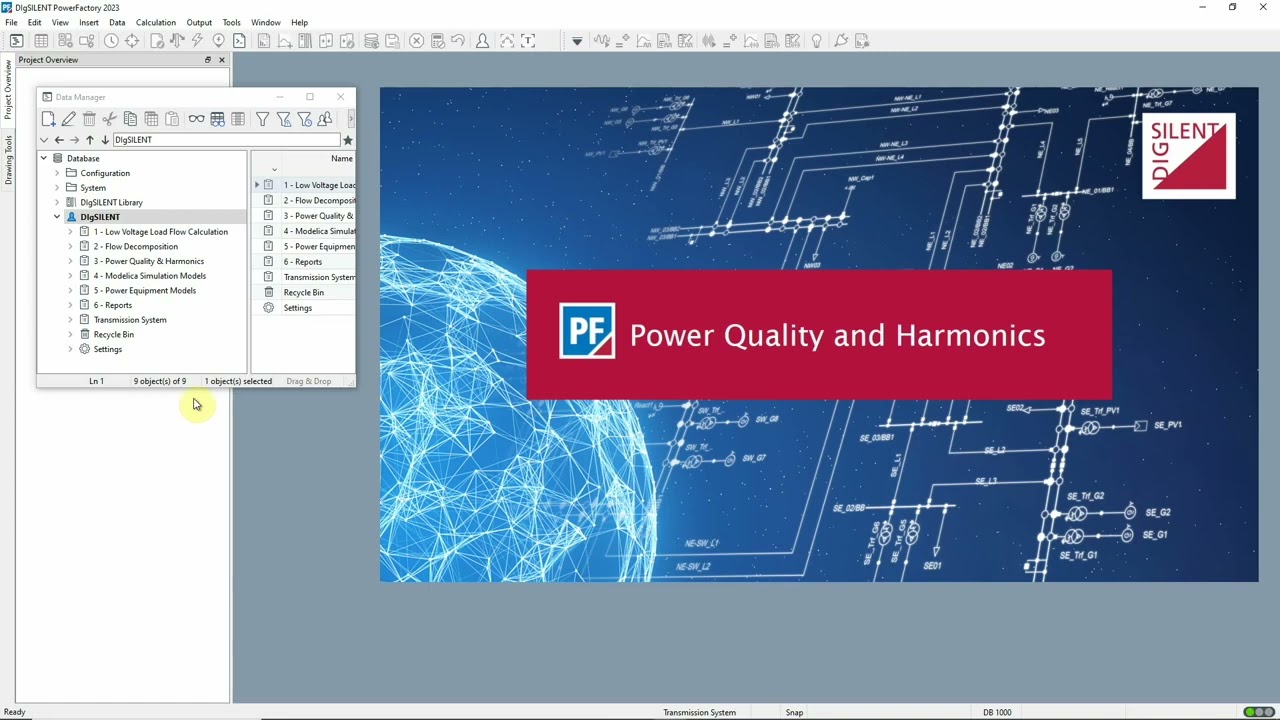Open the Calculation menu

coord(156,22)
